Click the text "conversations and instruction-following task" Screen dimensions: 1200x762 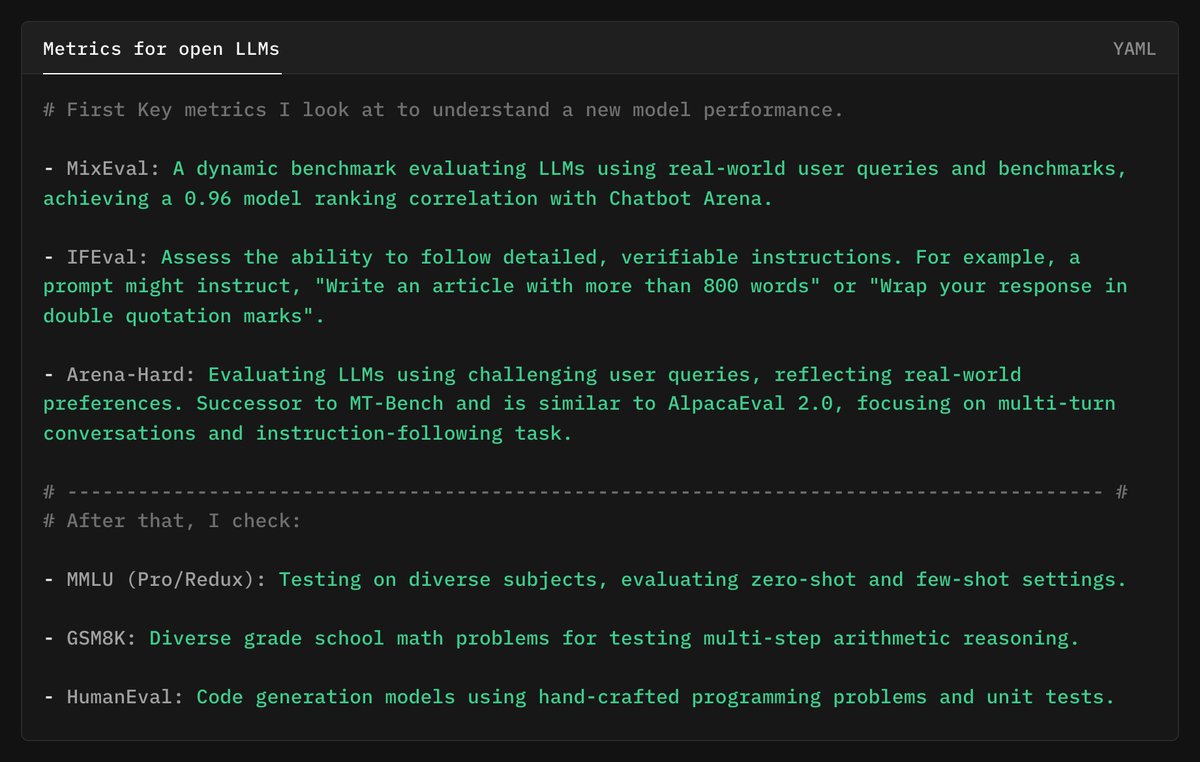point(301,434)
